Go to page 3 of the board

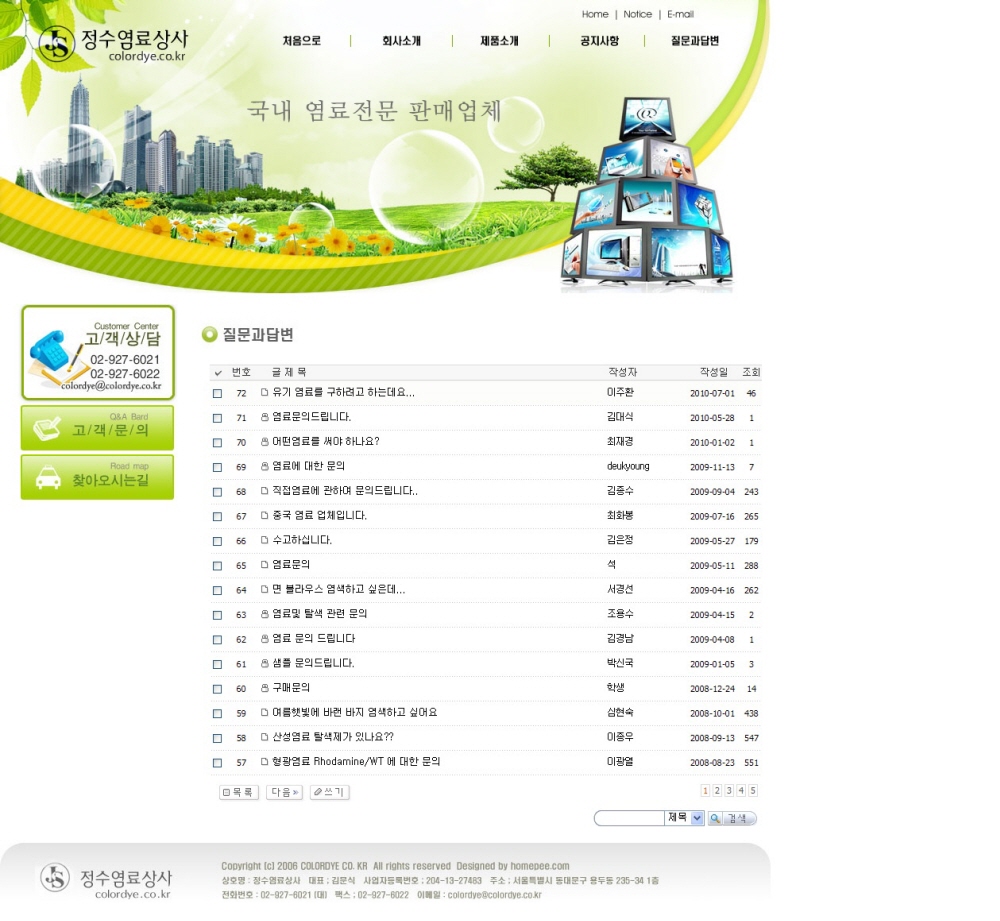tap(729, 791)
